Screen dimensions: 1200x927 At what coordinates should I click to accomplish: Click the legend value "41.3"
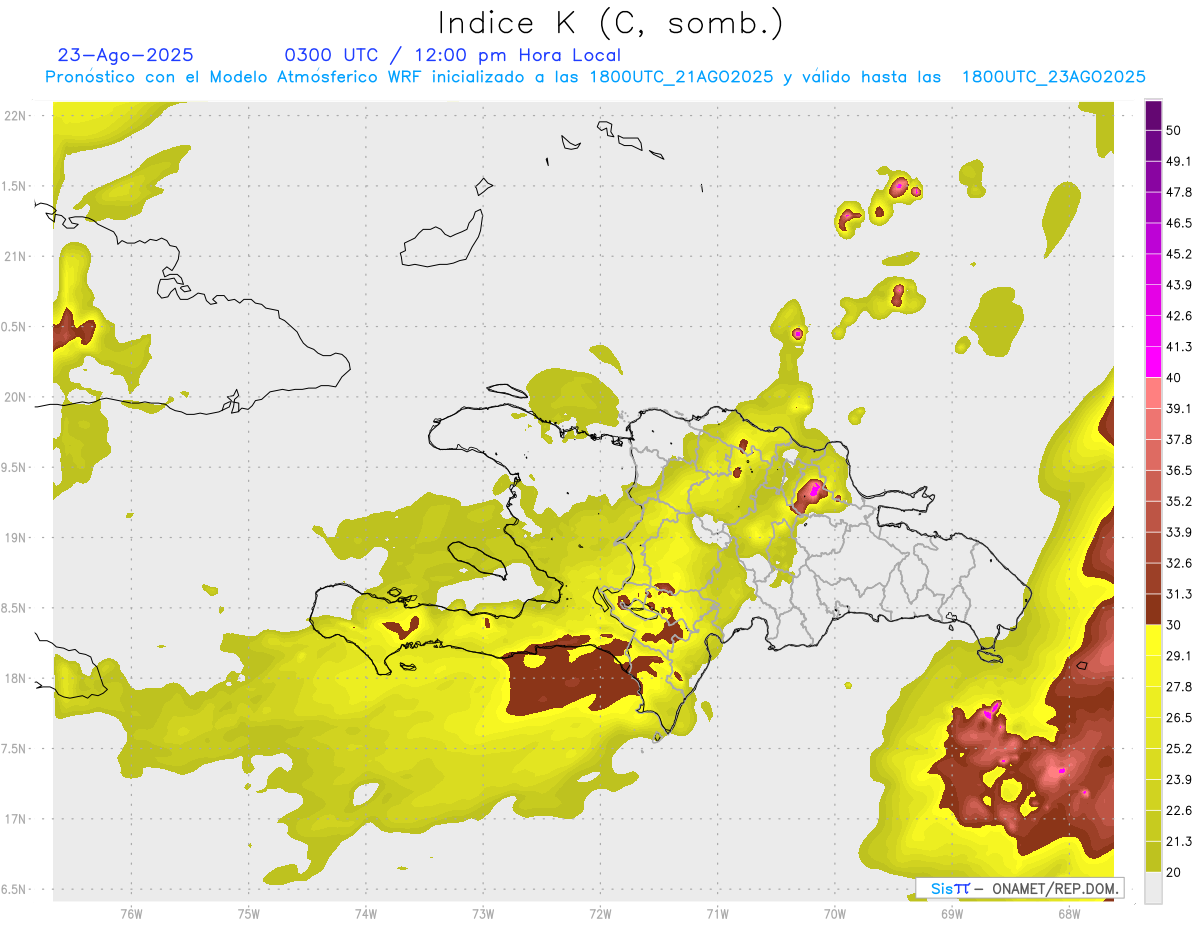1179,347
